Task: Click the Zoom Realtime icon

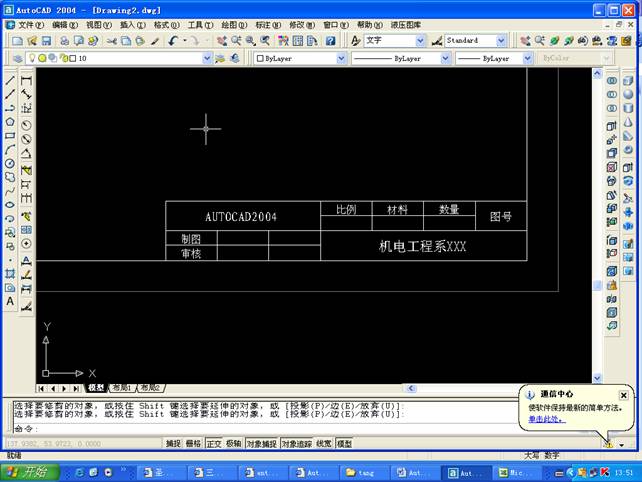Action: [236, 41]
